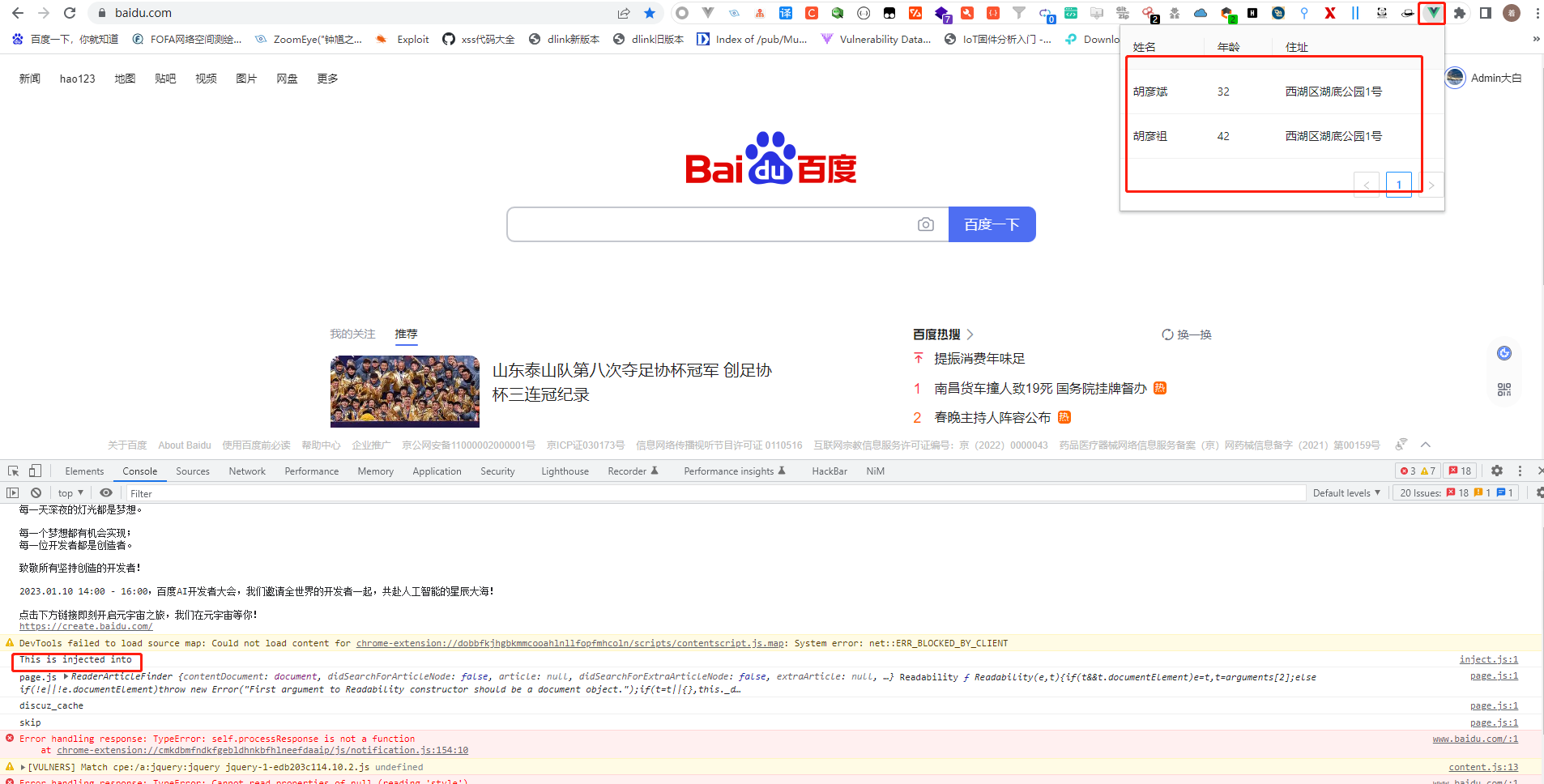Bookmark this page with the star icon
Screen dimensions: 1544x784
click(650, 13)
